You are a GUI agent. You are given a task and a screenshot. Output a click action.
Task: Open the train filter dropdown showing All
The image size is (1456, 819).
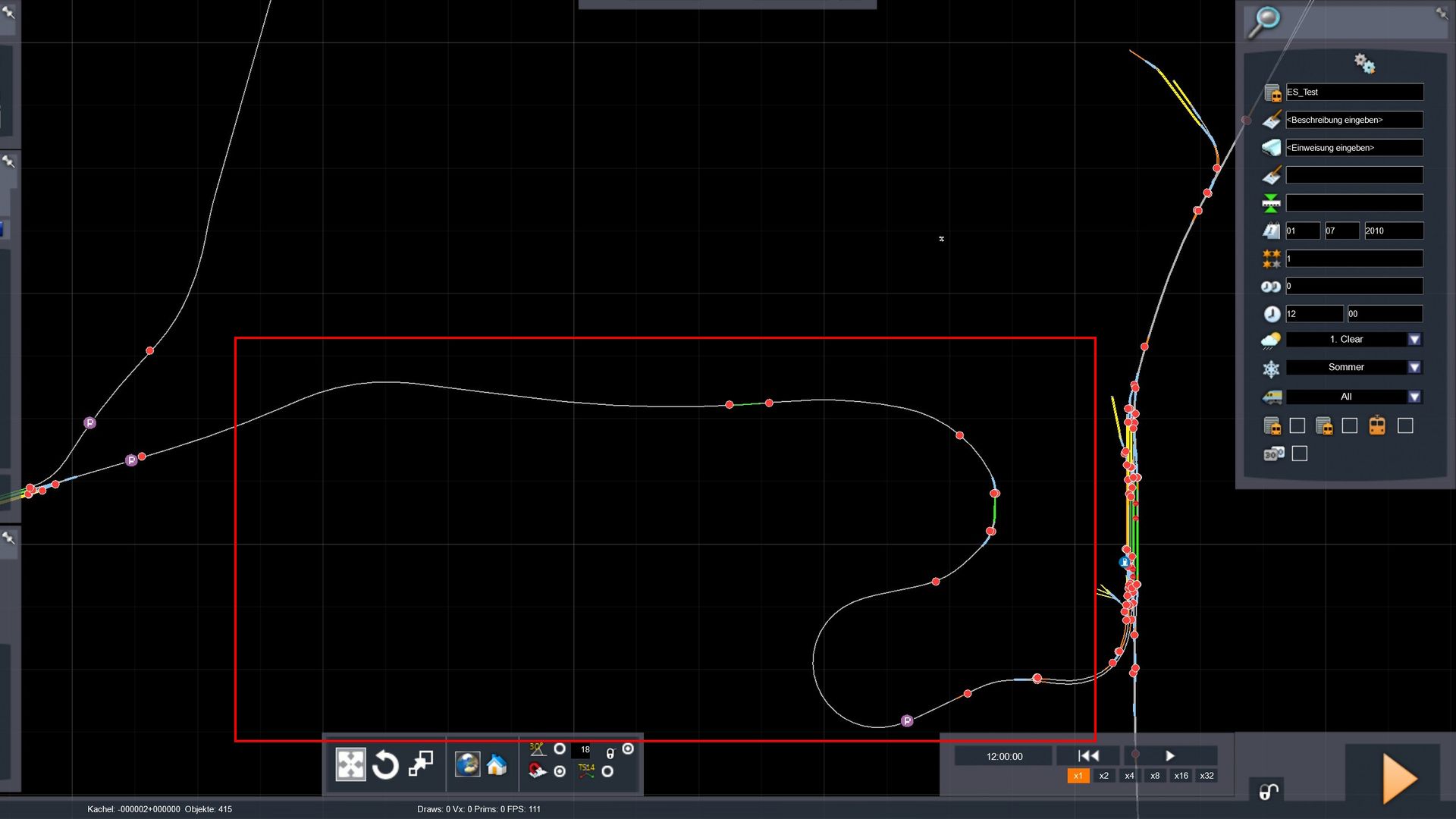[1414, 397]
